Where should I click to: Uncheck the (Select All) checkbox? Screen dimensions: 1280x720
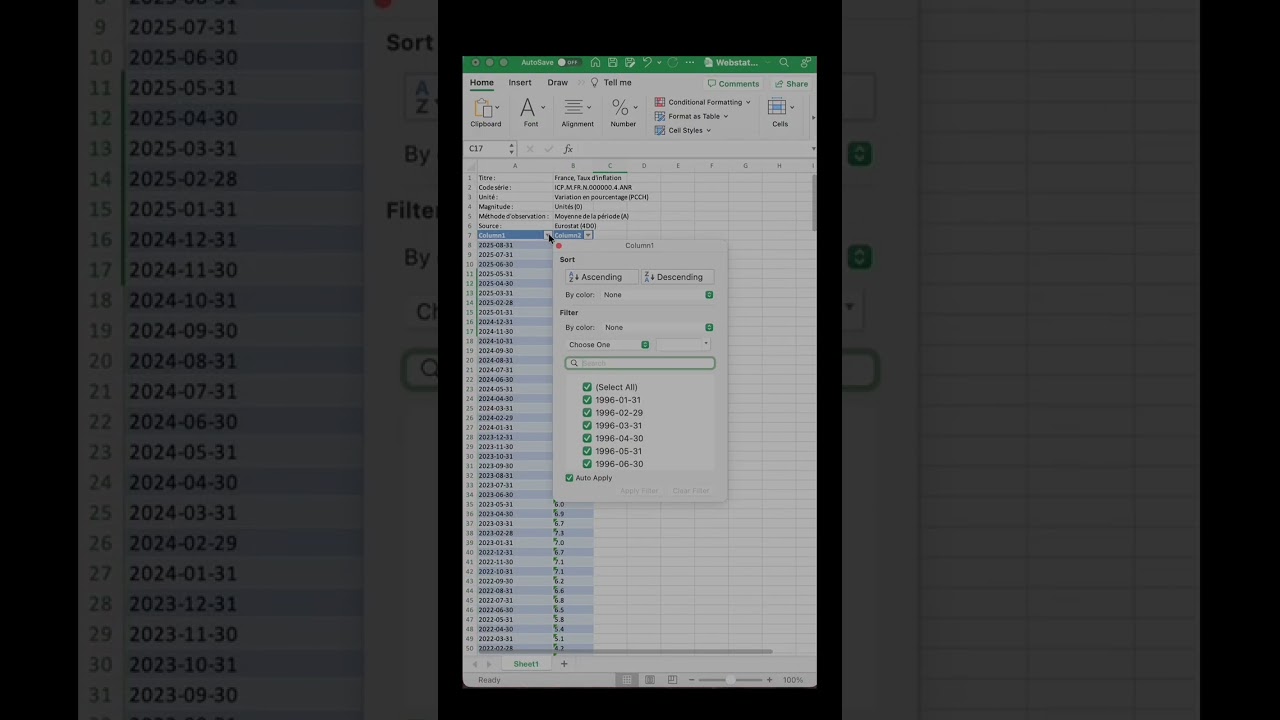[587, 387]
